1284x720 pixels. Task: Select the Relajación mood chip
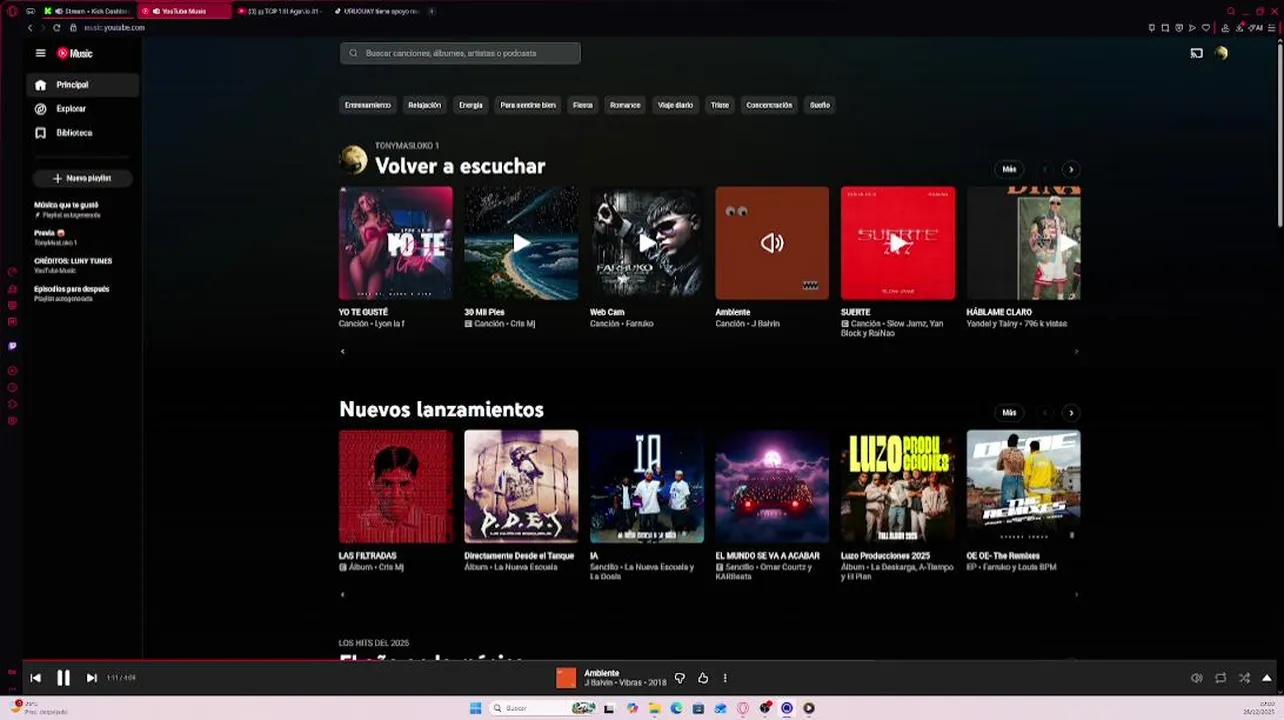[424, 105]
